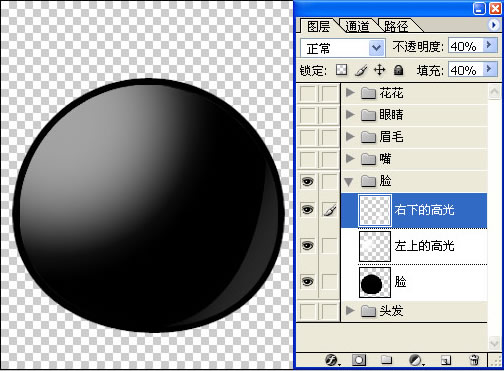Toggle link box beside 脸 shape layer
Image resolution: width=504 pixels, height=371 pixels.
point(329,282)
